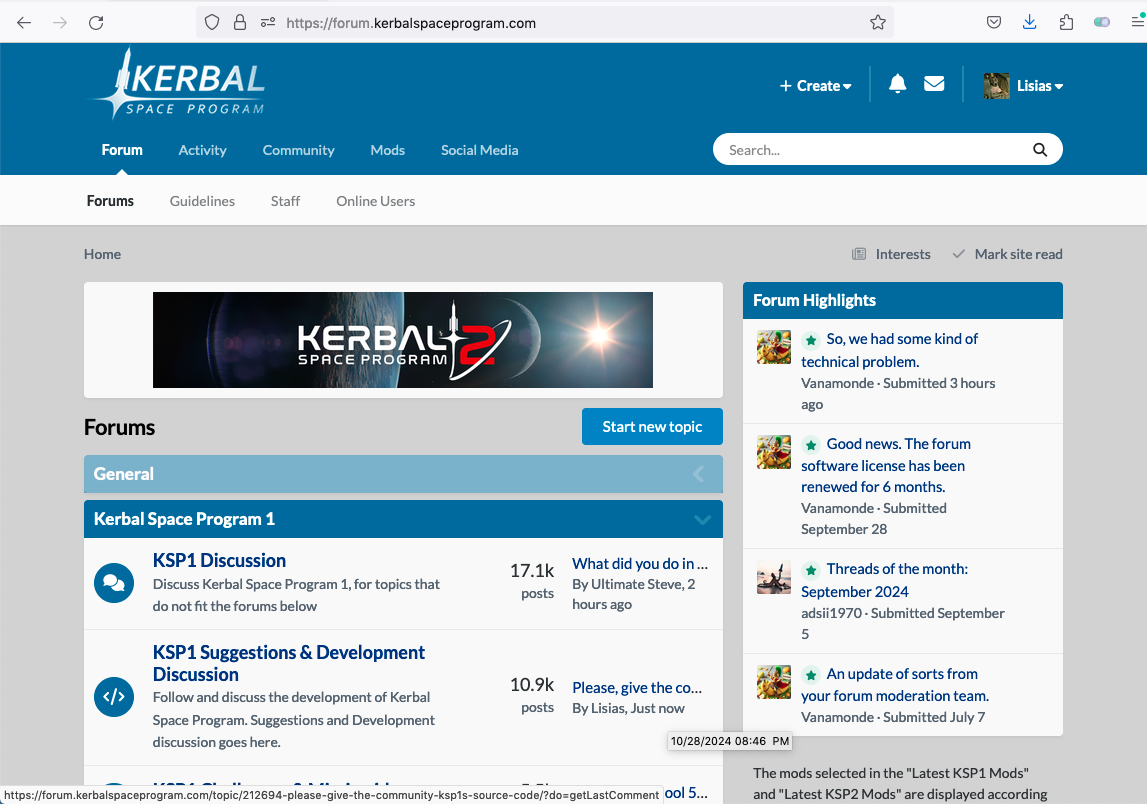Click Mark site read
The width and height of the screenshot is (1147, 804).
click(x=1018, y=254)
